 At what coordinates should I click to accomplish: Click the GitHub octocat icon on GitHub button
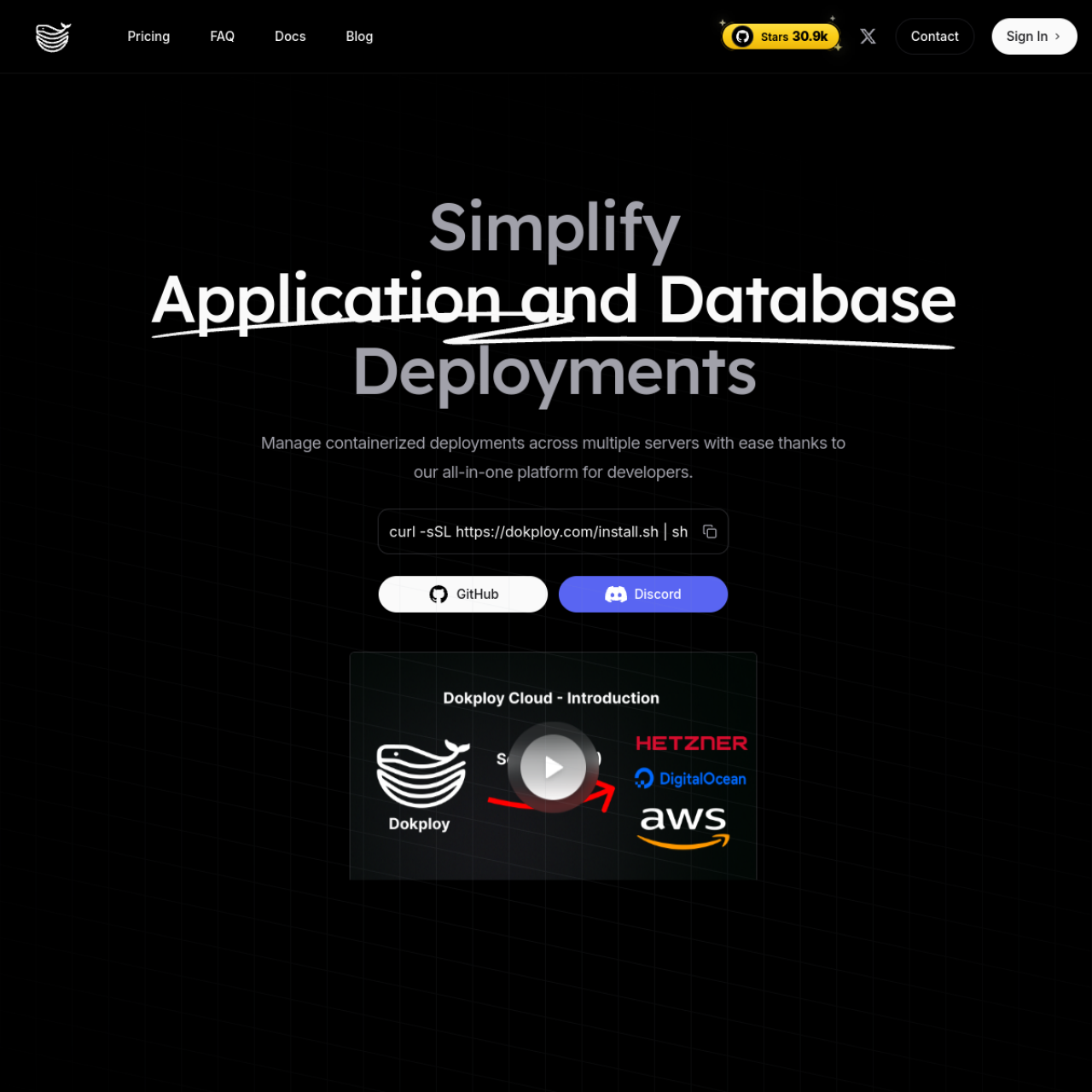439,594
